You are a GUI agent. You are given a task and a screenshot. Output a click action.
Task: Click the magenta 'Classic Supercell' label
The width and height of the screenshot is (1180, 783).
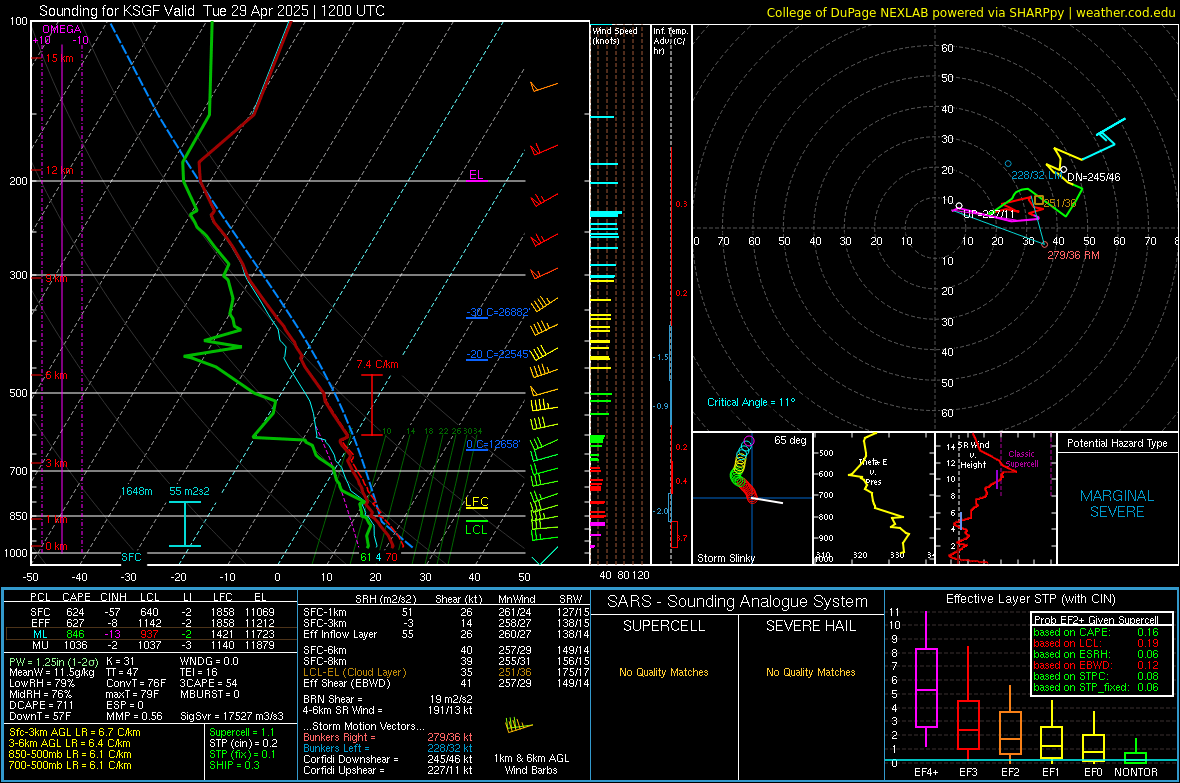pos(1022,459)
